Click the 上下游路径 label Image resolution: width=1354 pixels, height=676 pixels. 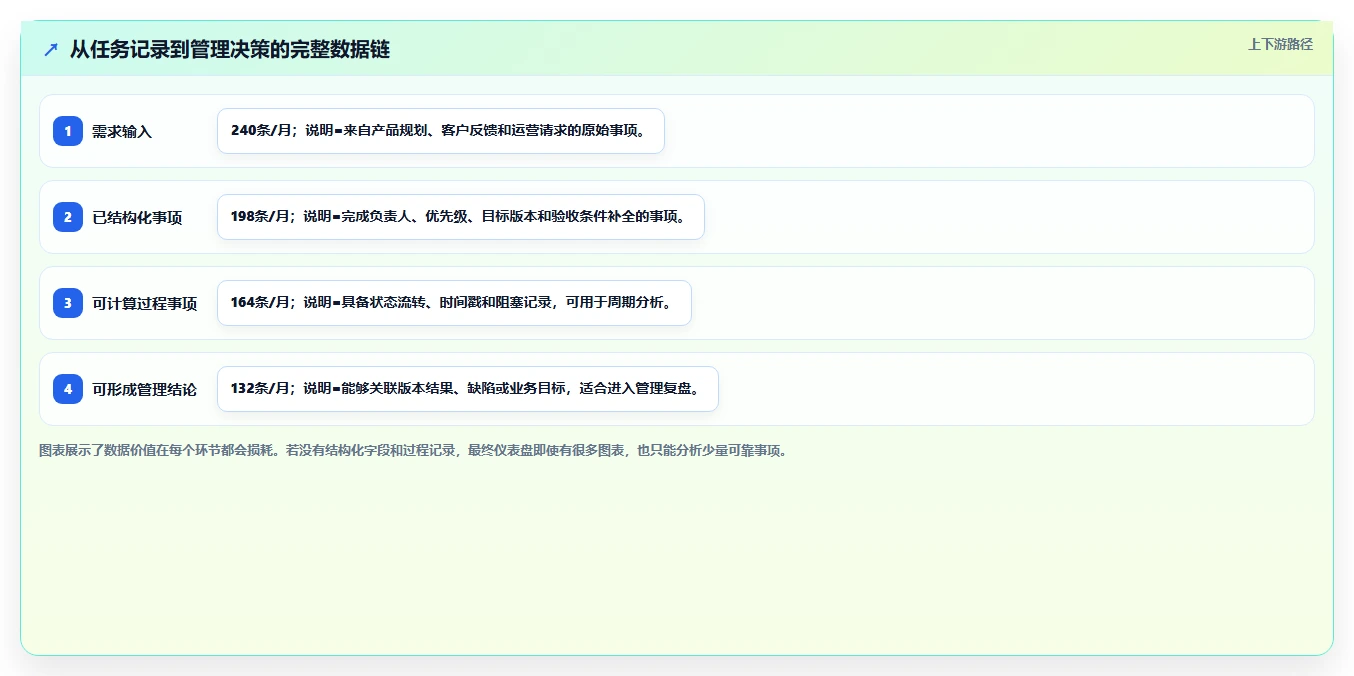(1280, 44)
